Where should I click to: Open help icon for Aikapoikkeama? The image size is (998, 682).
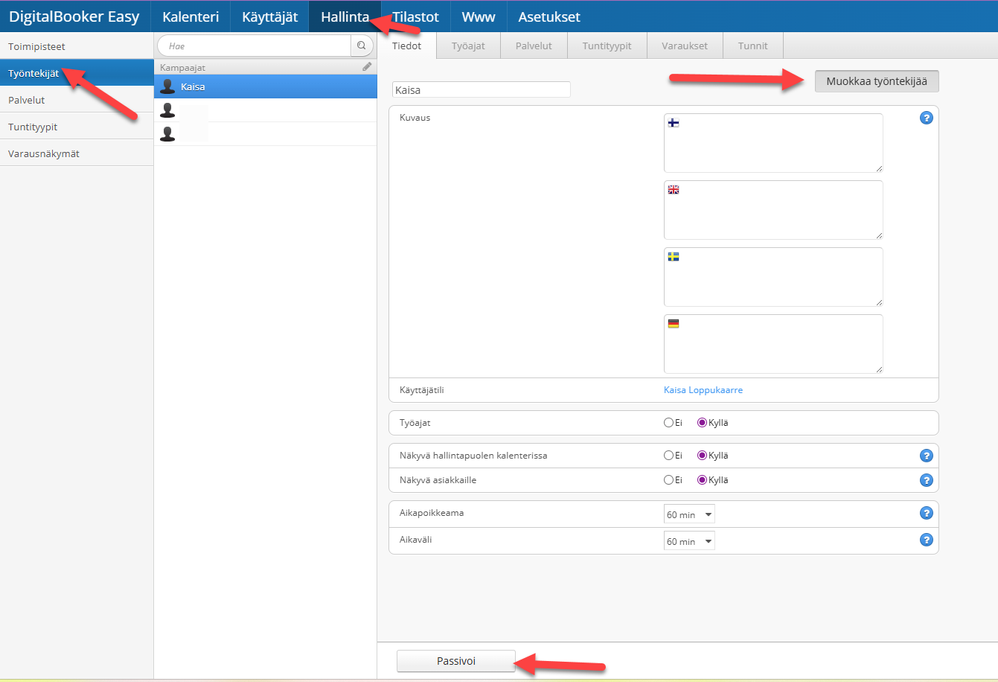(926, 513)
